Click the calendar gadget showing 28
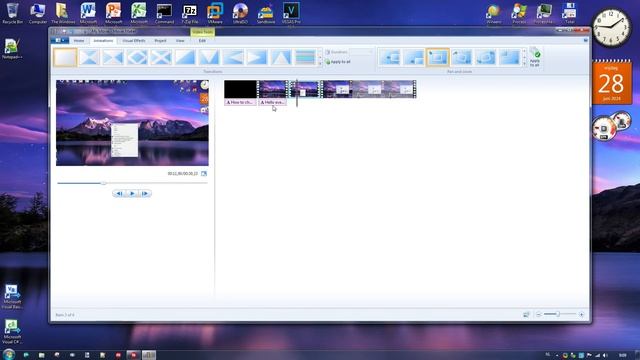This screenshot has height=360, width=640. pyautogui.click(x=612, y=82)
